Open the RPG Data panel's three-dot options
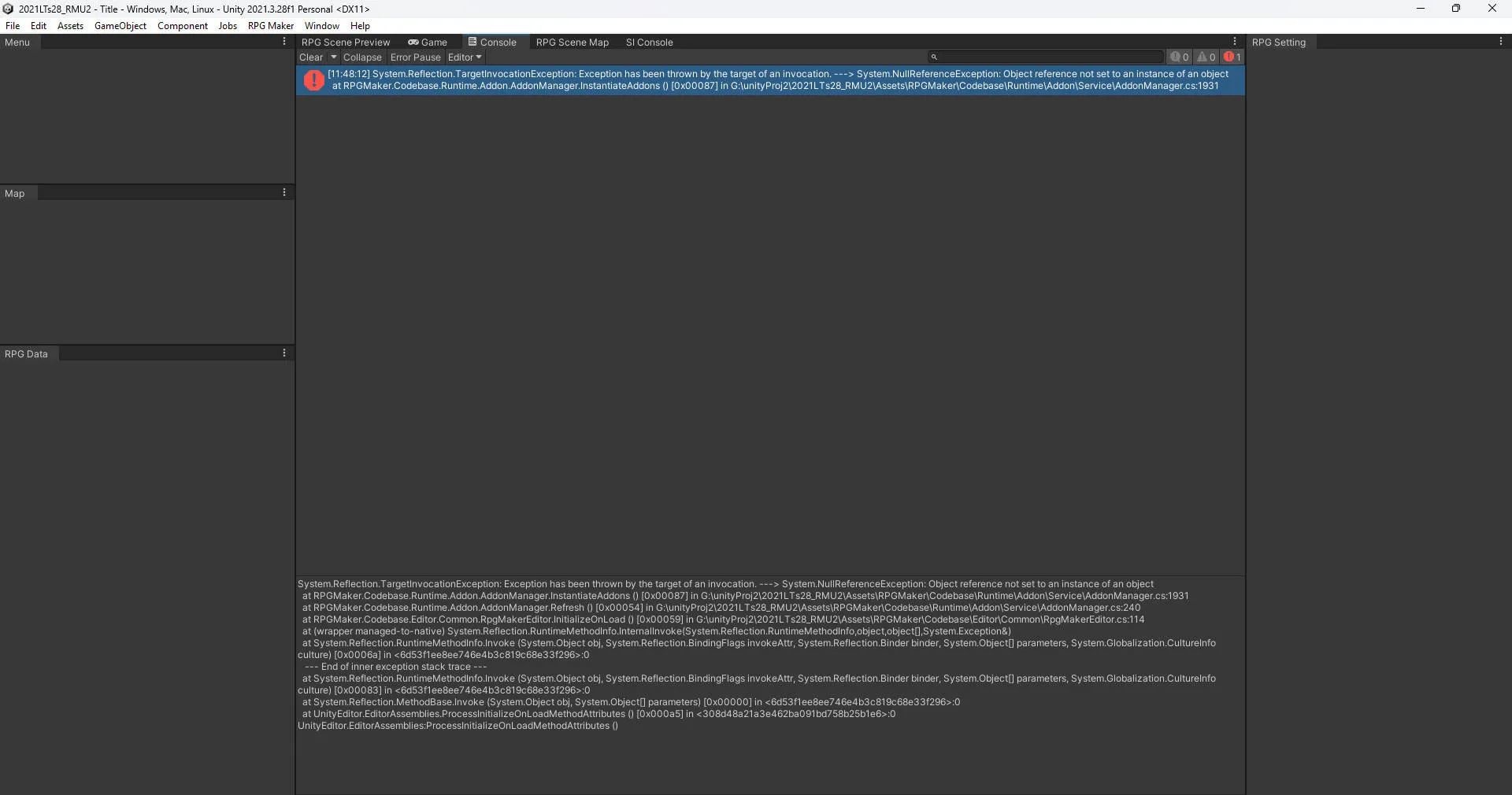The height and width of the screenshot is (795, 1512). click(284, 353)
